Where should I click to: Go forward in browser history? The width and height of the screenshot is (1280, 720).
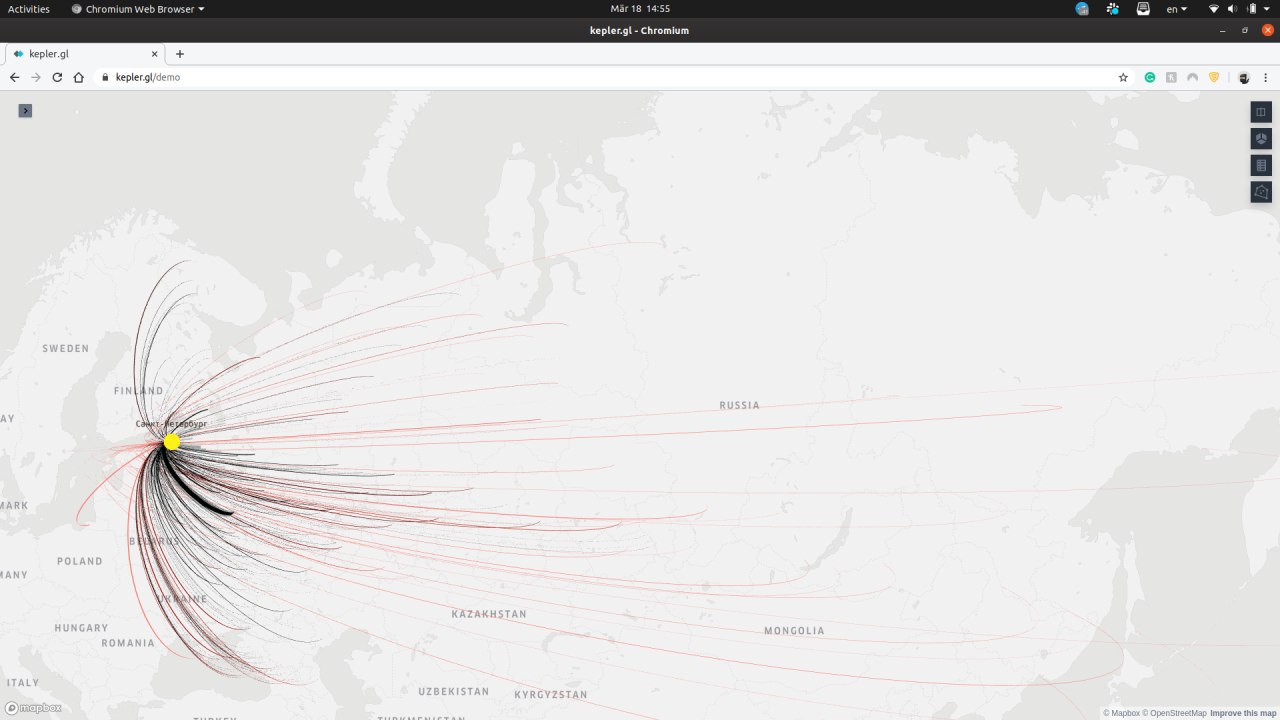[x=36, y=77]
